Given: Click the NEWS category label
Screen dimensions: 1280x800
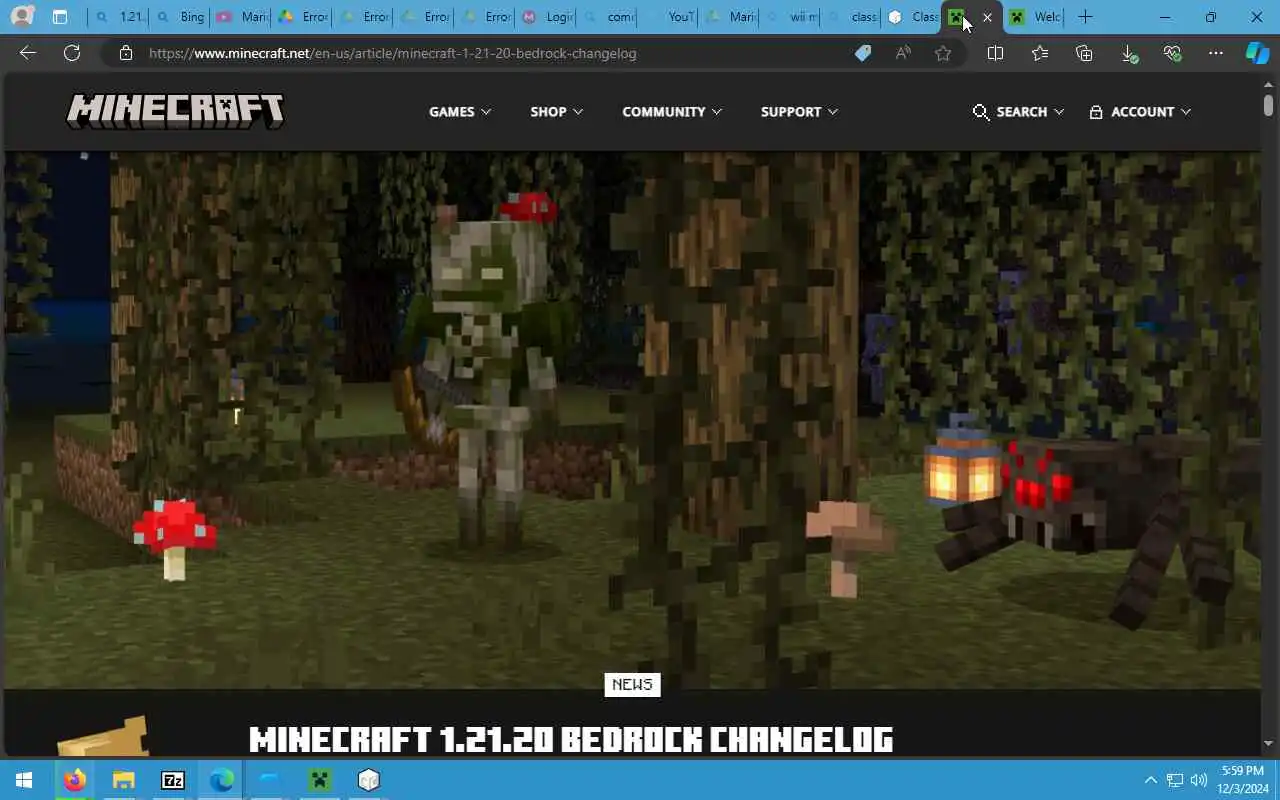Looking at the screenshot, I should (632, 684).
